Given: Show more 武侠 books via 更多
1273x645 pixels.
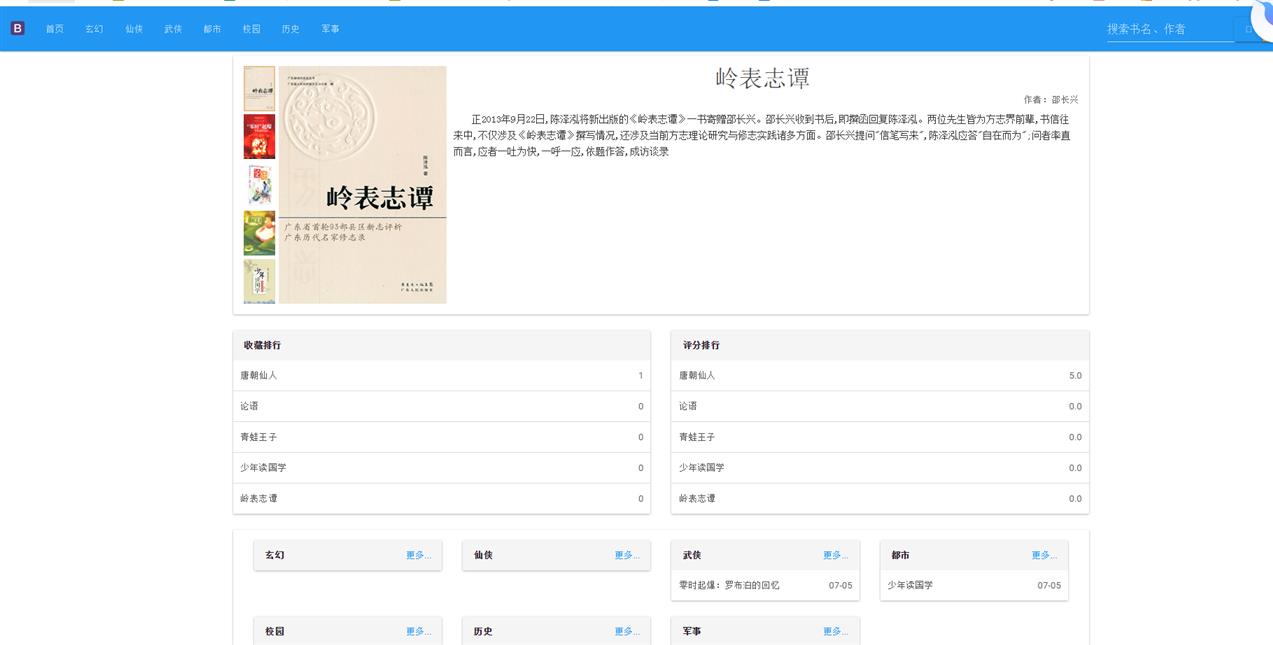Looking at the screenshot, I should pyautogui.click(x=835, y=555).
